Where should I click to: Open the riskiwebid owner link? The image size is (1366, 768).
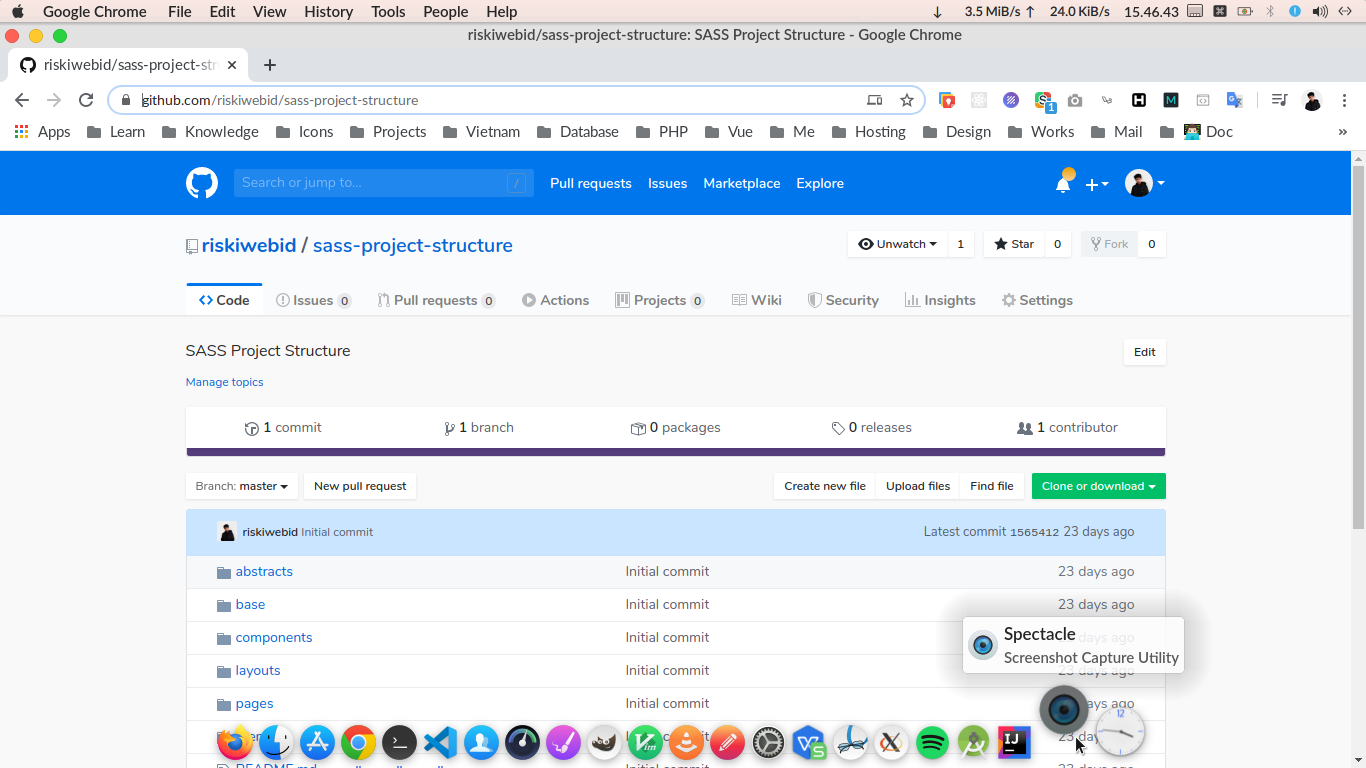(x=249, y=245)
